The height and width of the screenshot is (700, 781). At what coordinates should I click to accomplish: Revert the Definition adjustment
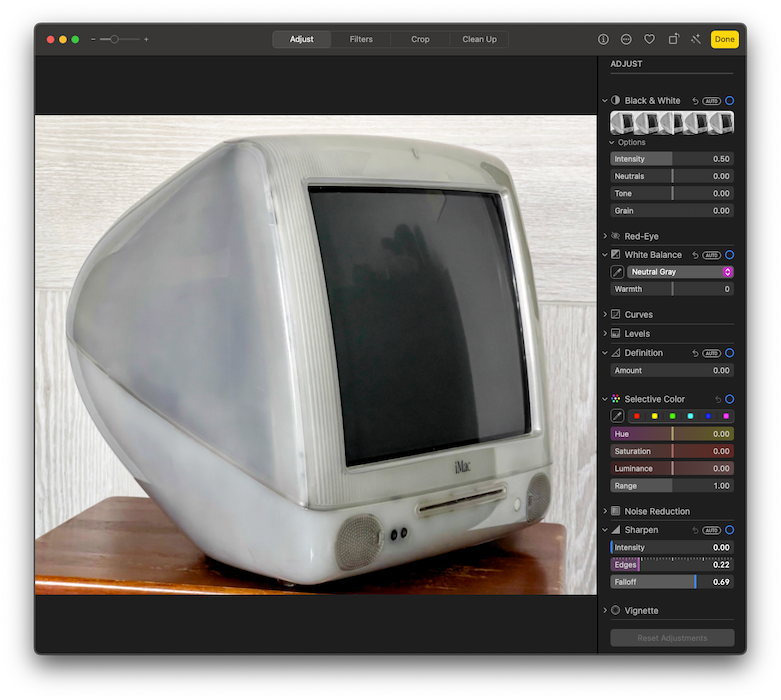695,353
